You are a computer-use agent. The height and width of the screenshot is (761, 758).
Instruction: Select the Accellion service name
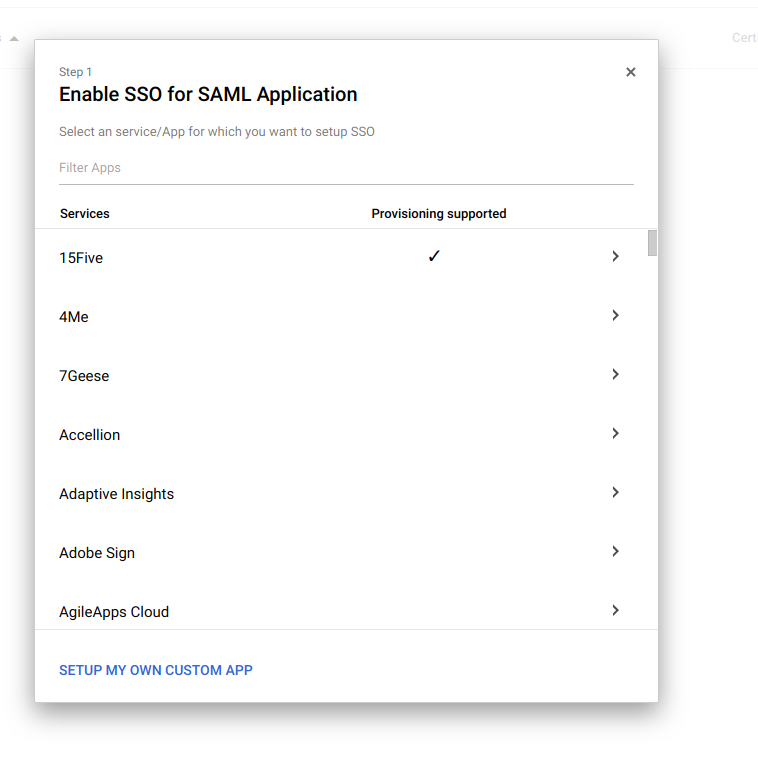pyautogui.click(x=89, y=435)
